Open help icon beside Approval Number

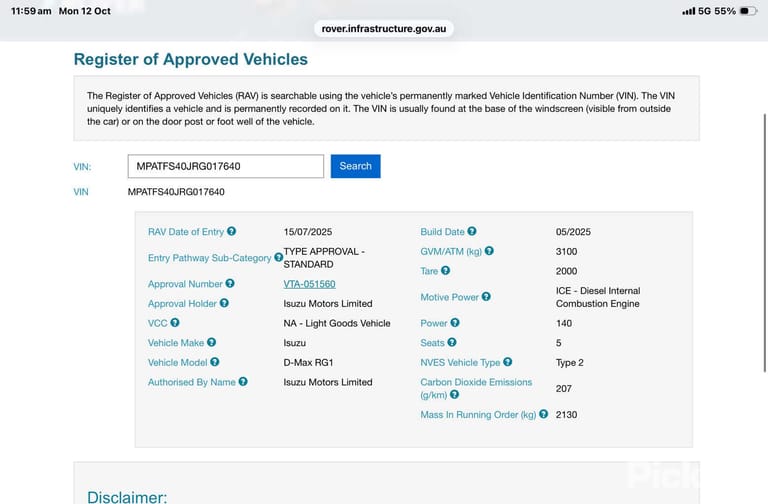point(230,283)
